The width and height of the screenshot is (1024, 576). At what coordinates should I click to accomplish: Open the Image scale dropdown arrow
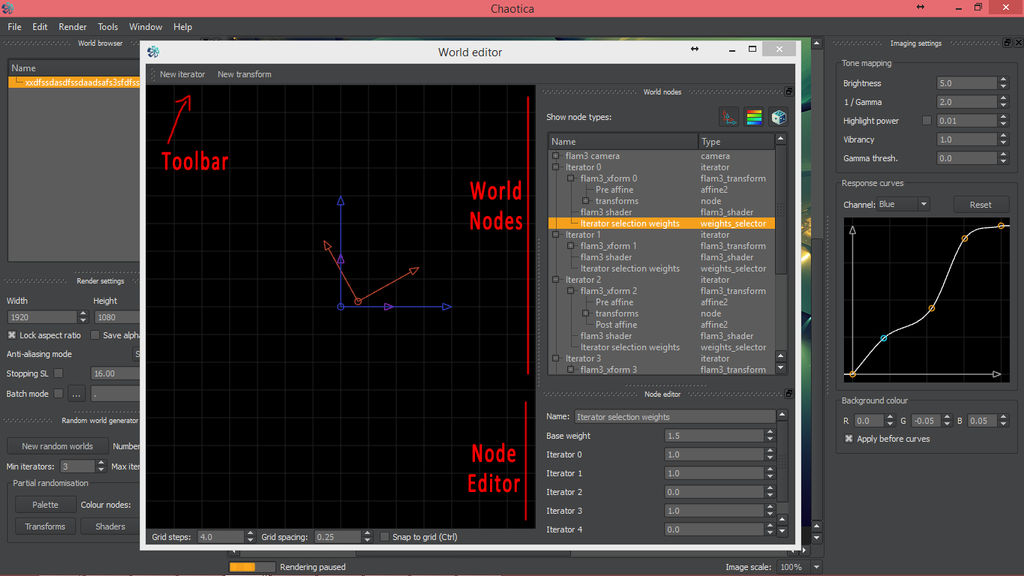(x=816, y=567)
